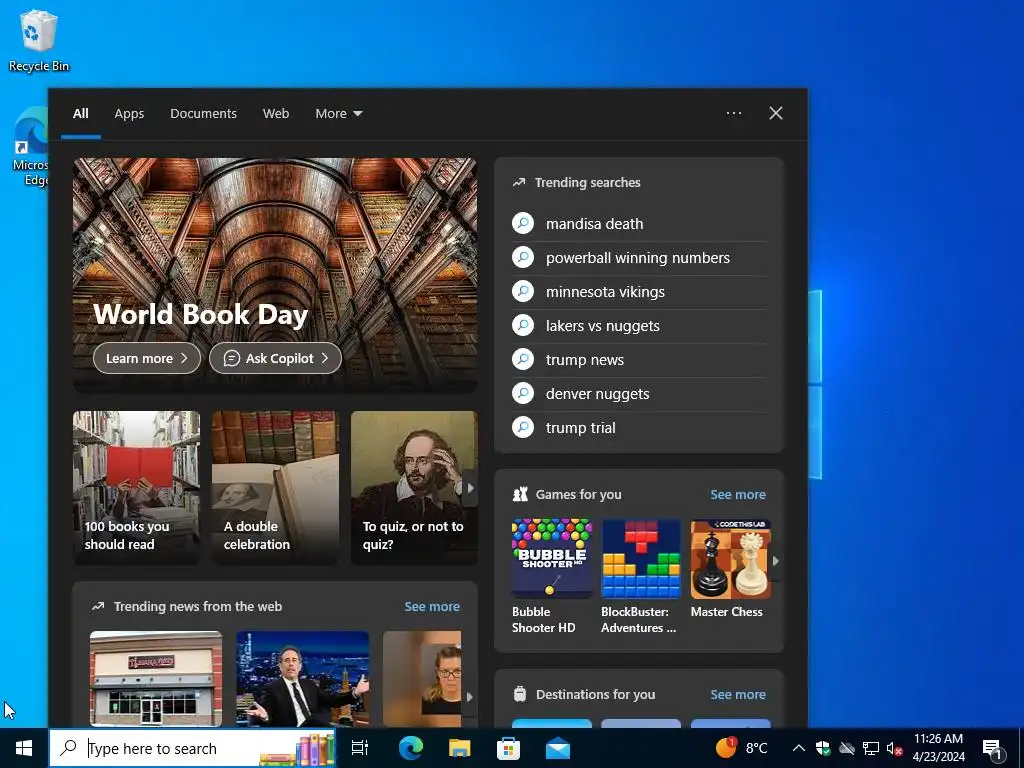Open the Bubble Shooter HD game
Viewport: 1024px width, 768px height.
552,577
